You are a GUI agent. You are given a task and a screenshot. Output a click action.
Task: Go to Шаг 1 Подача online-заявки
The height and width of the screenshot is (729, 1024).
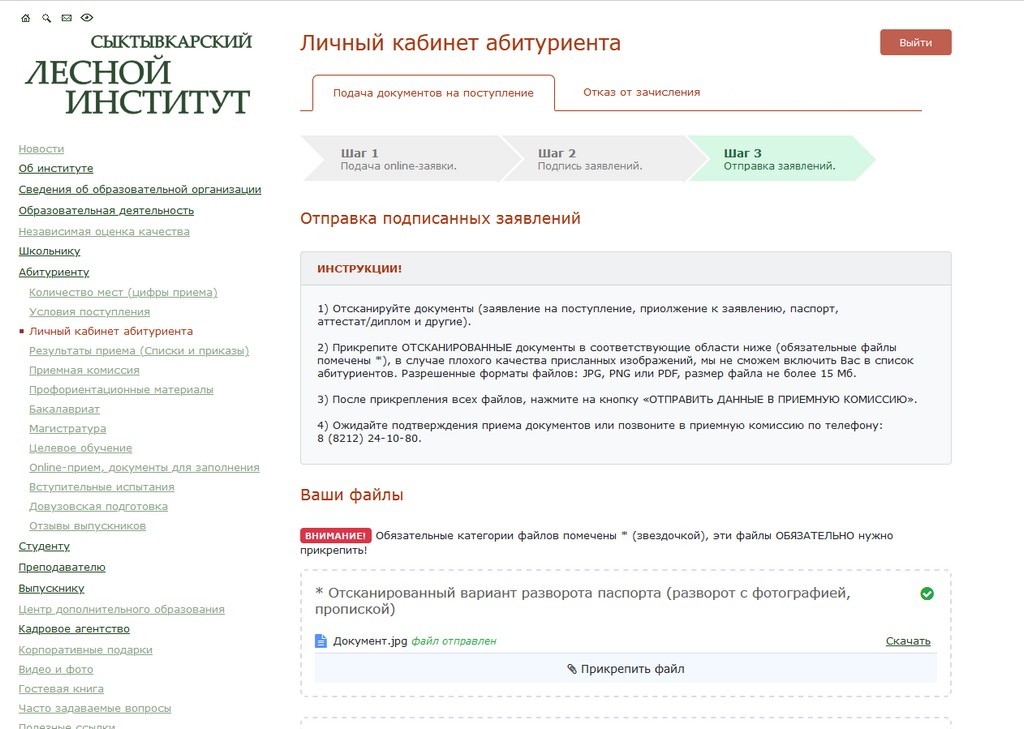click(x=398, y=159)
